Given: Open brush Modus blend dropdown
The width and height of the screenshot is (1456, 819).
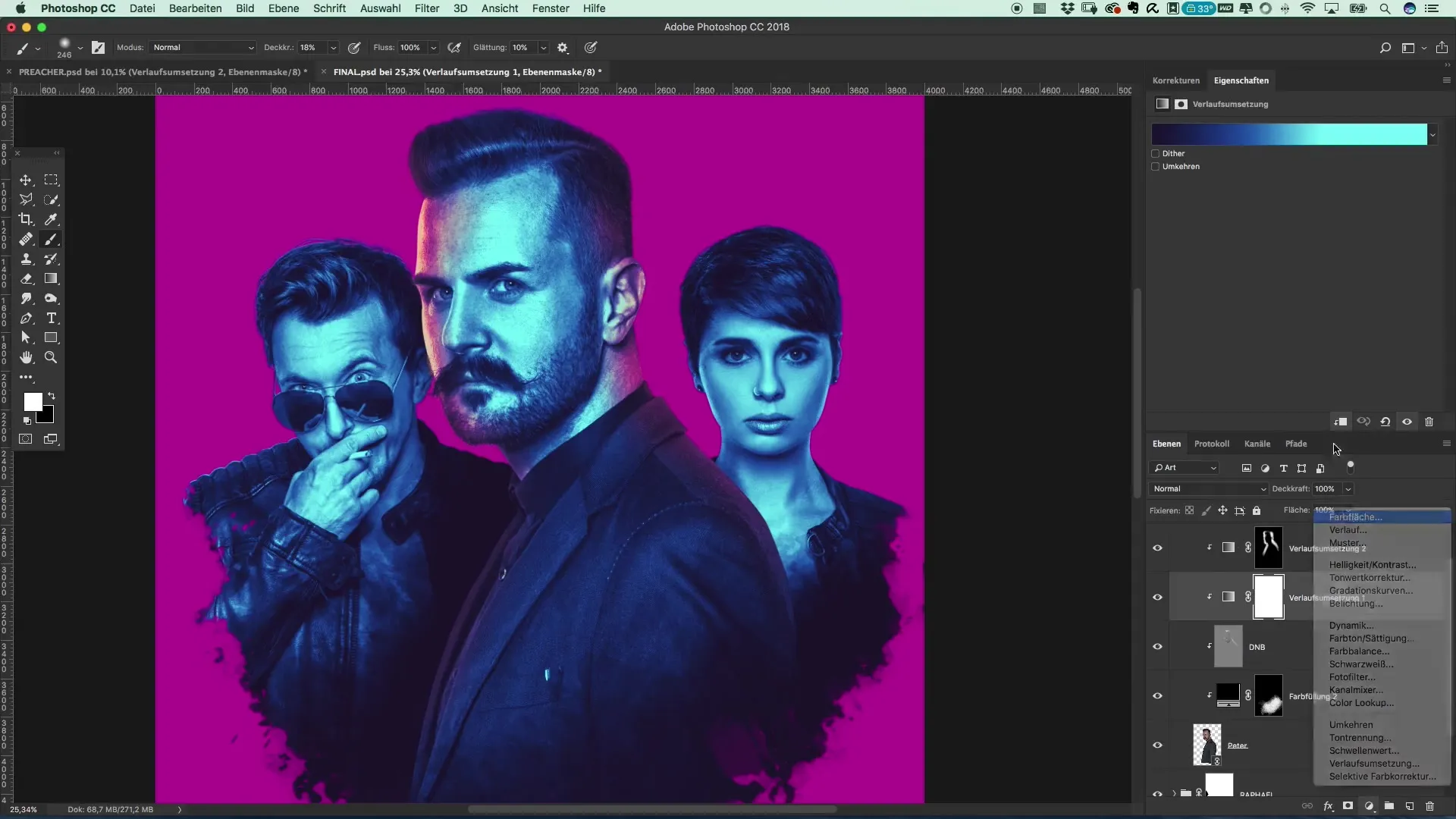Looking at the screenshot, I should coord(202,47).
